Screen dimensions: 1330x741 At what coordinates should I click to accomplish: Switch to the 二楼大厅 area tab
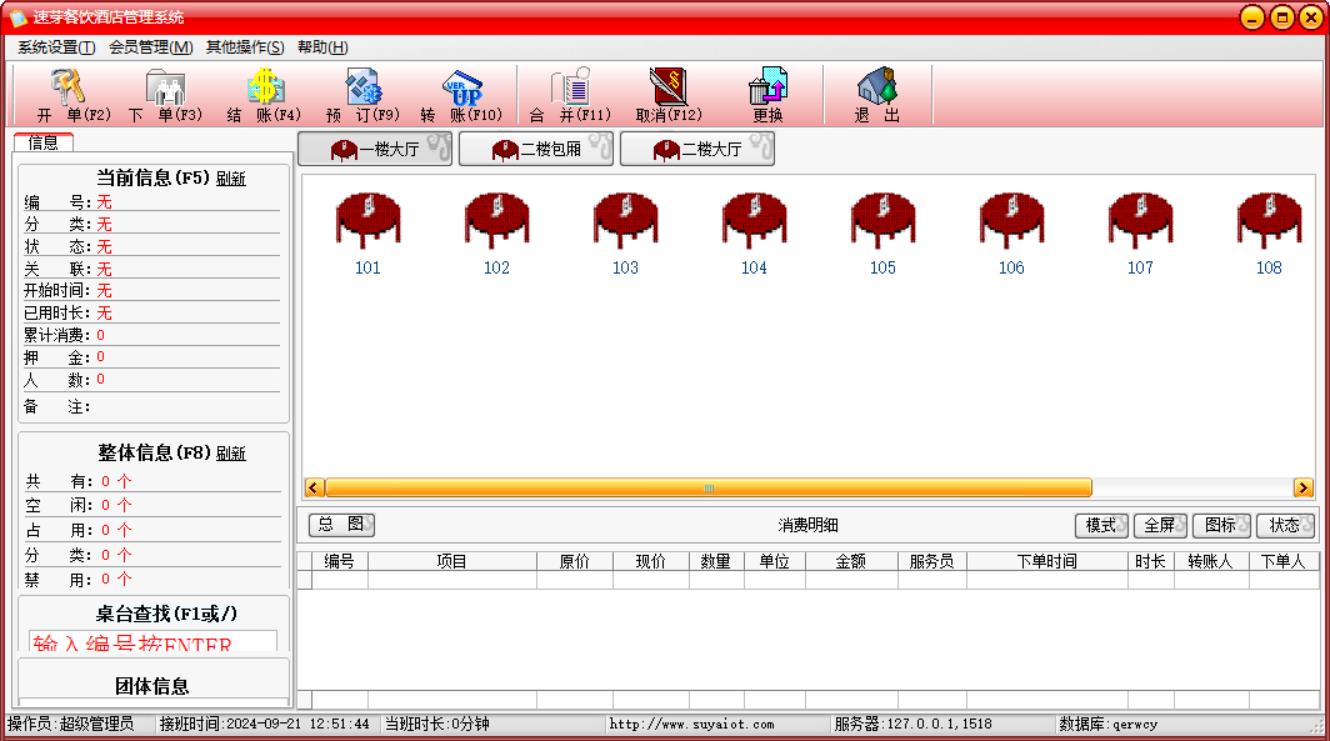point(698,150)
